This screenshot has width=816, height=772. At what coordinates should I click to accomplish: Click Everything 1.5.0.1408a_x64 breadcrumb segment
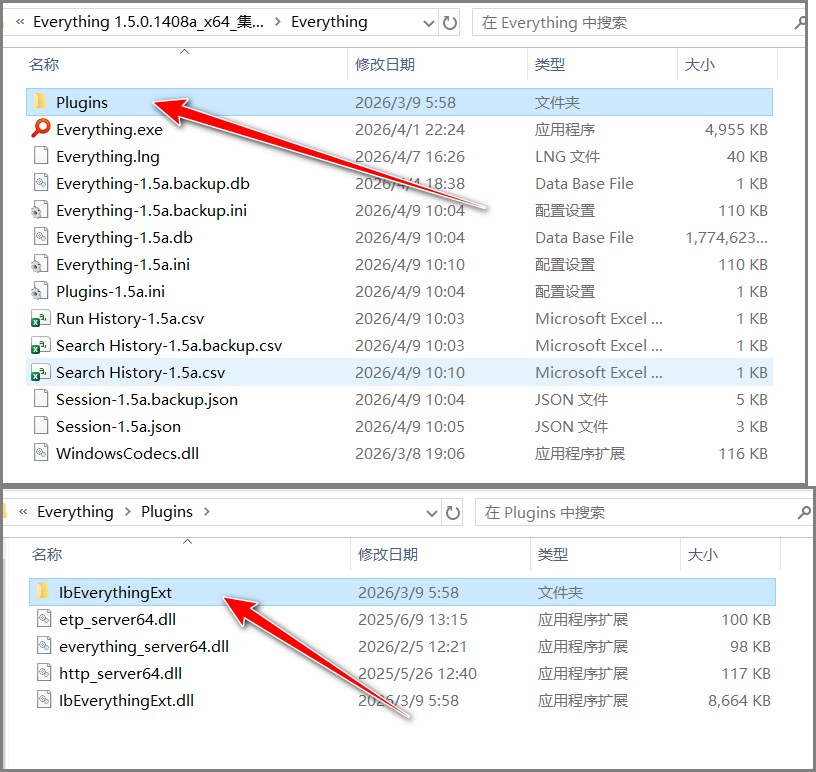pyautogui.click(x=148, y=22)
